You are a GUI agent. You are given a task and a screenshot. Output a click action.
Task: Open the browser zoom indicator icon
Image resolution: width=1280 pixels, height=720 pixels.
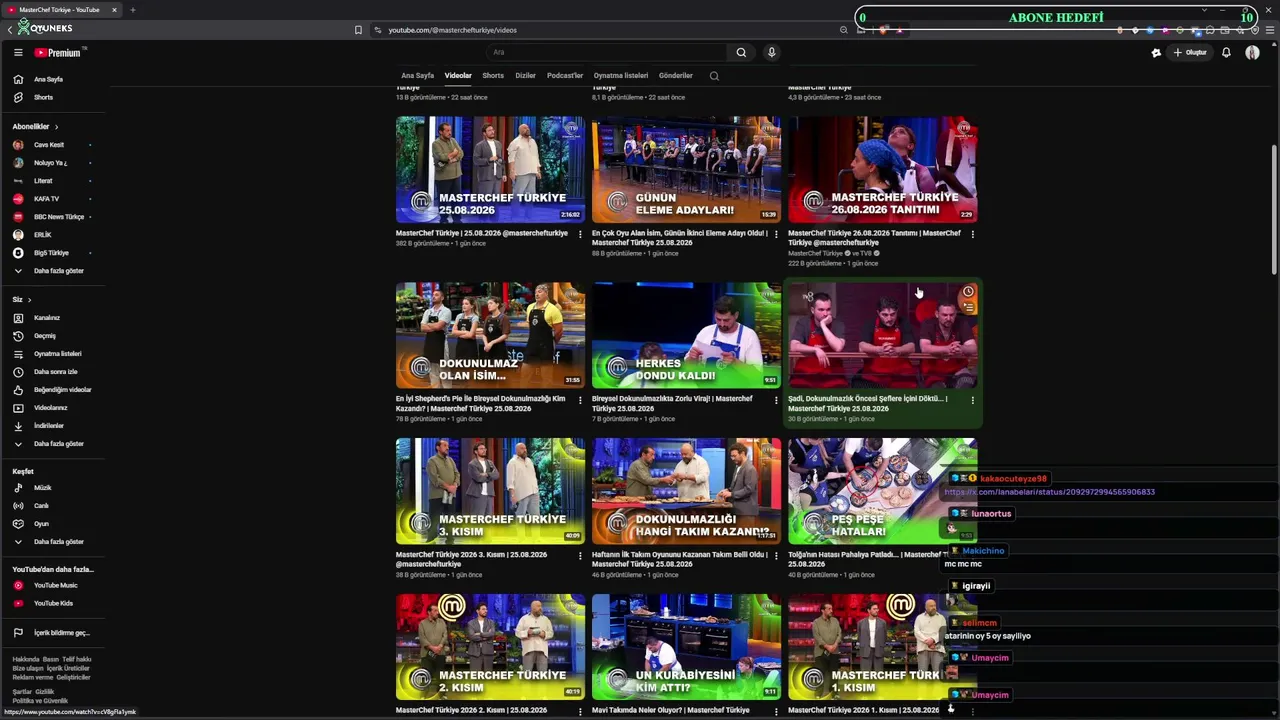(844, 30)
